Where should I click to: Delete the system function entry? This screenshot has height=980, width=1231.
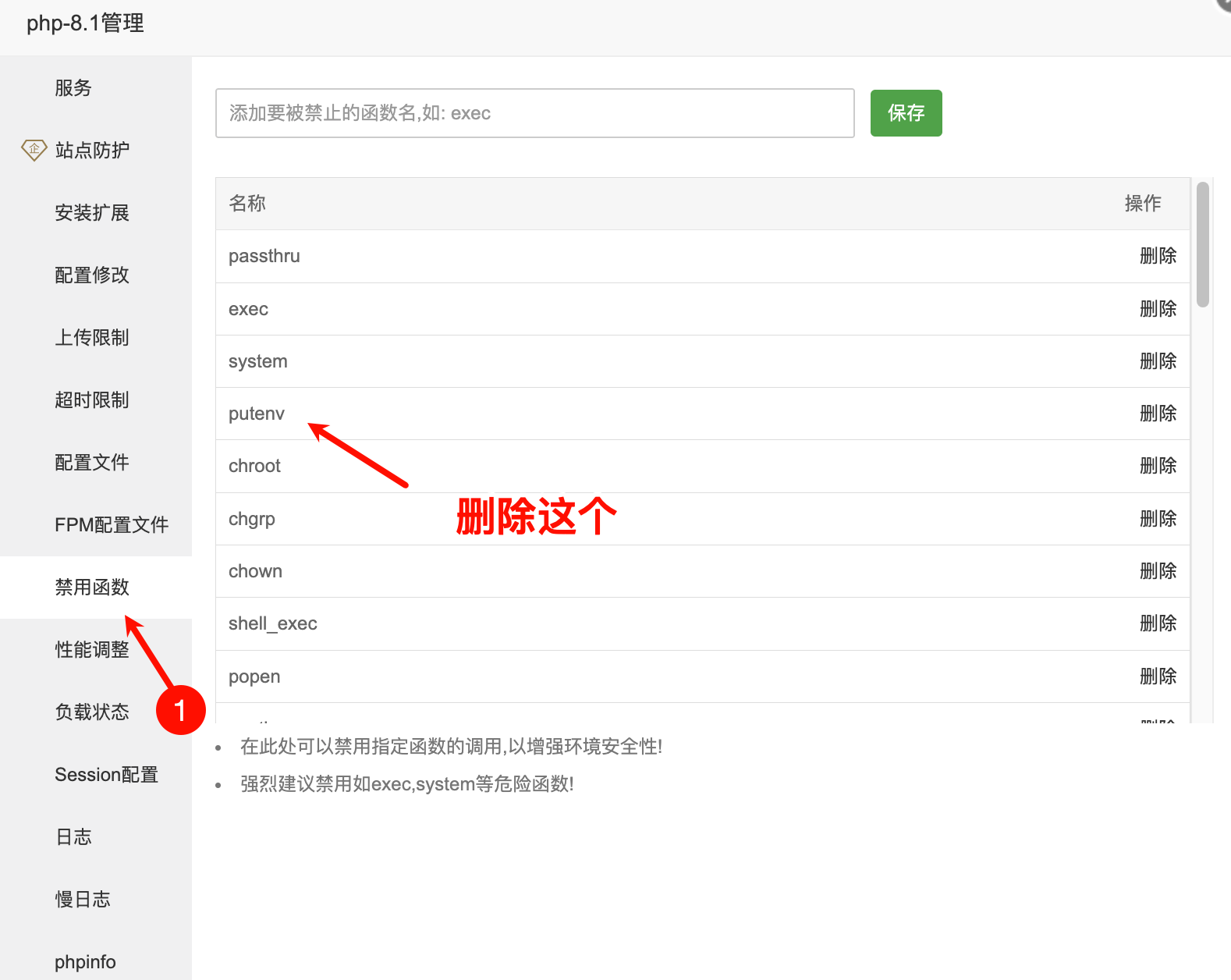(x=1158, y=361)
